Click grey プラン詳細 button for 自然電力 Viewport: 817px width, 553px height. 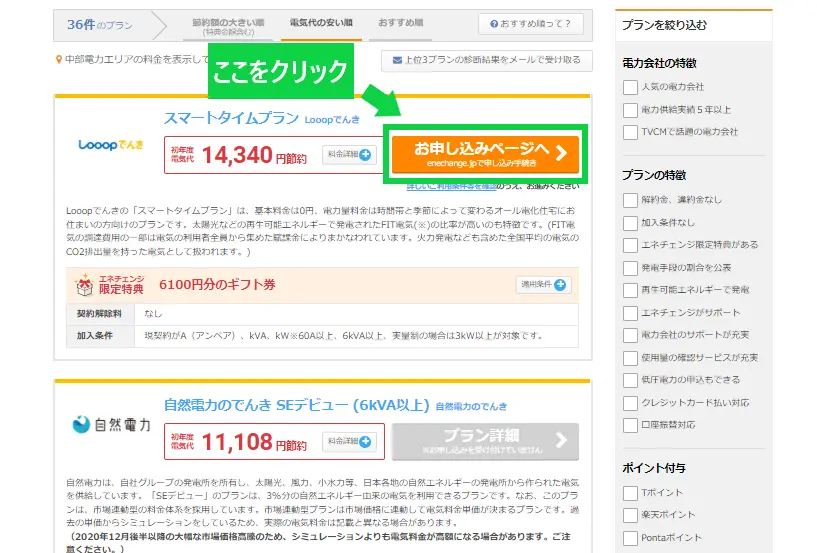click(485, 441)
